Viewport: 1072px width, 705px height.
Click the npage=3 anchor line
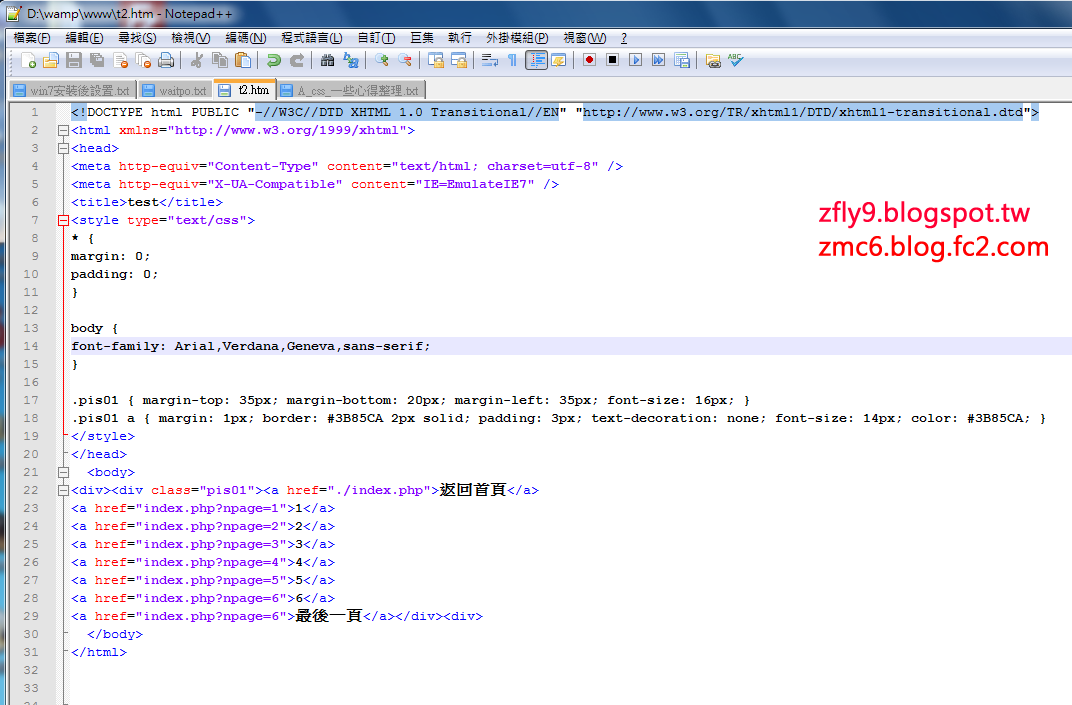(x=202, y=544)
